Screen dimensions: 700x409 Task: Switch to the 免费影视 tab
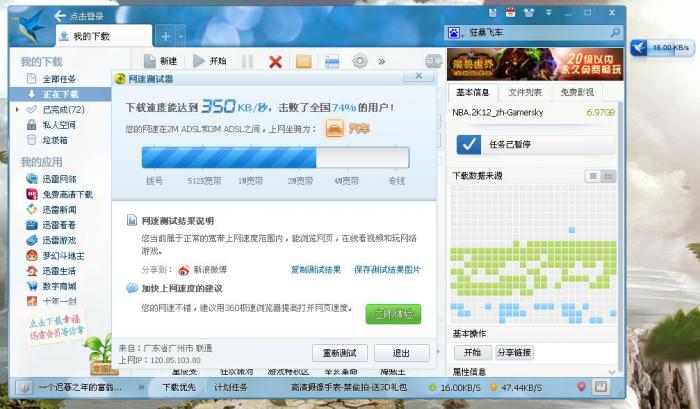[577, 92]
